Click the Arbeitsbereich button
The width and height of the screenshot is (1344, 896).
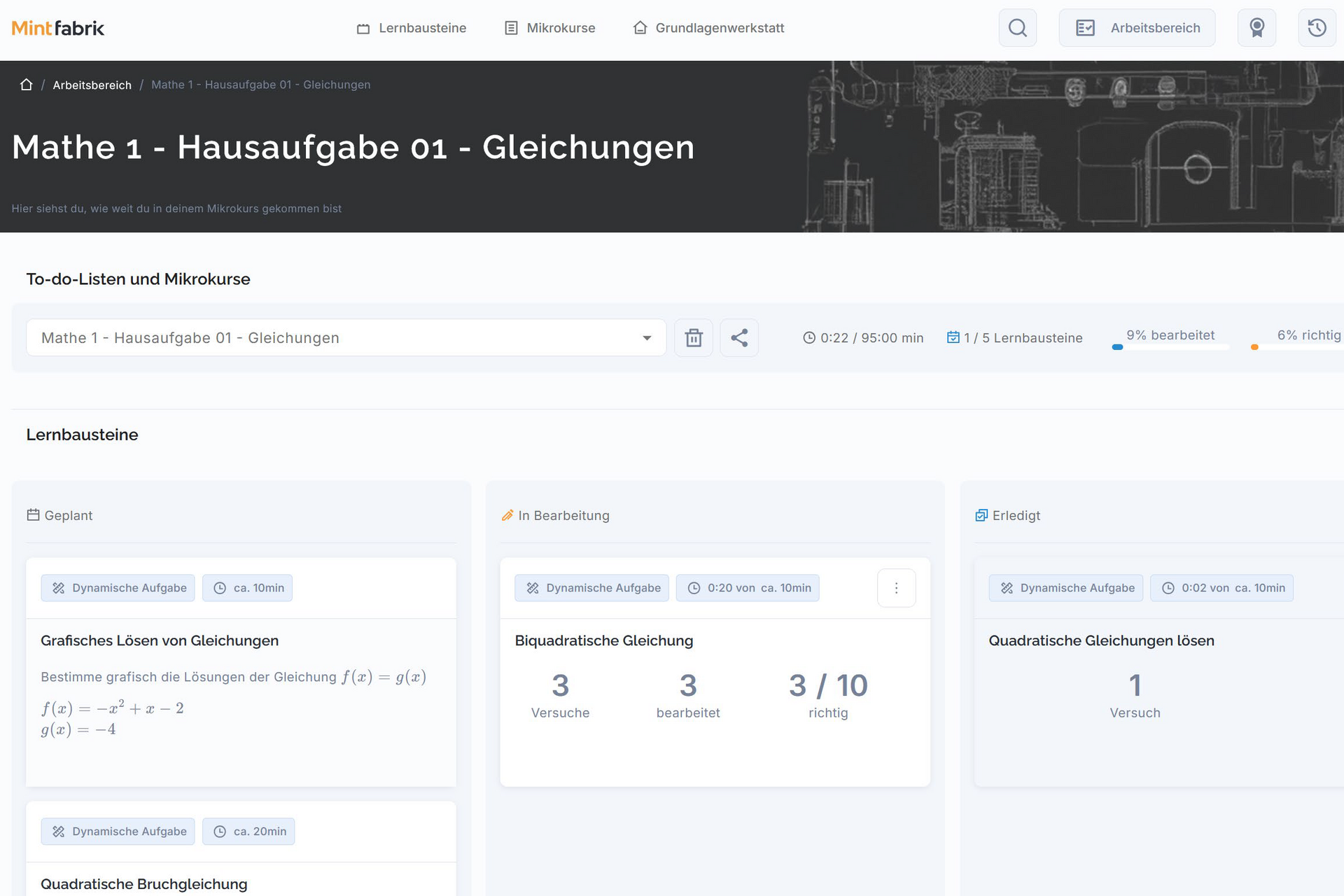tap(1137, 28)
